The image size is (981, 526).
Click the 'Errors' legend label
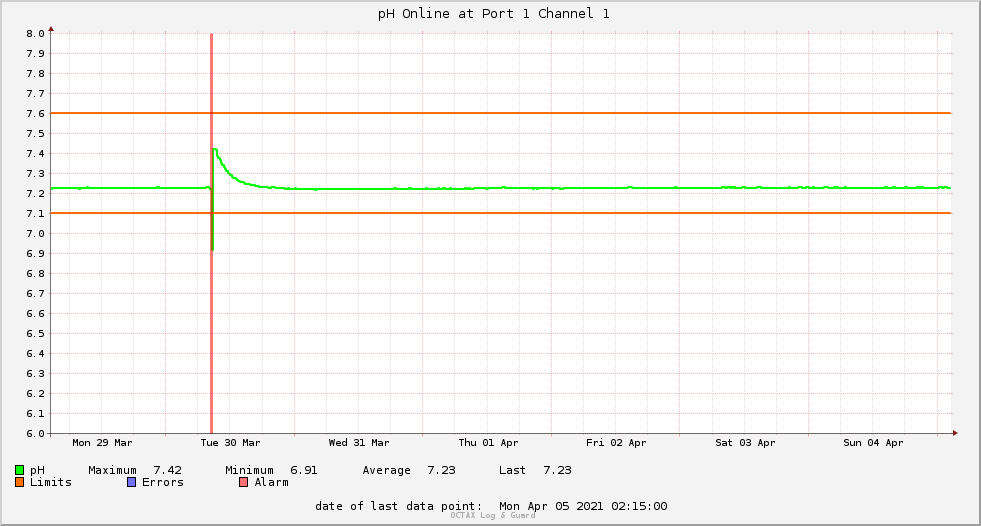pos(163,482)
